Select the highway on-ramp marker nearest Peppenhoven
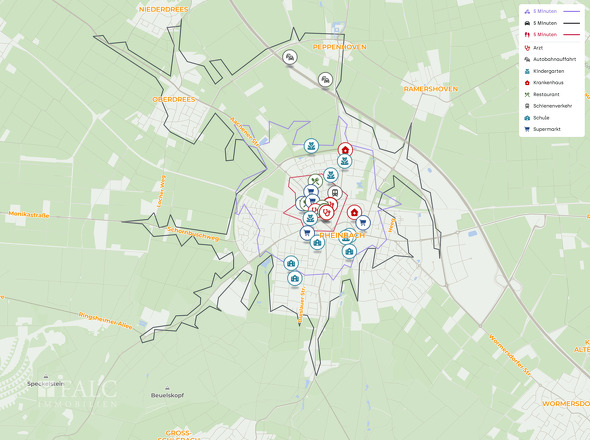 click(x=325, y=80)
